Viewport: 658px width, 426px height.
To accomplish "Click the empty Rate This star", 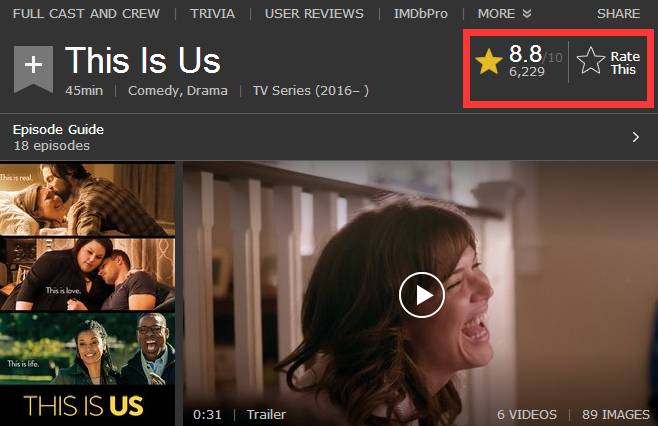I will pos(591,60).
